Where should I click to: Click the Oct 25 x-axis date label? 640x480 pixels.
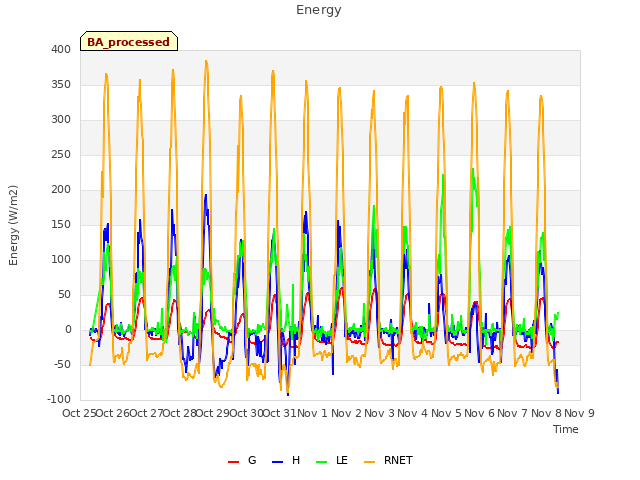tap(79, 413)
